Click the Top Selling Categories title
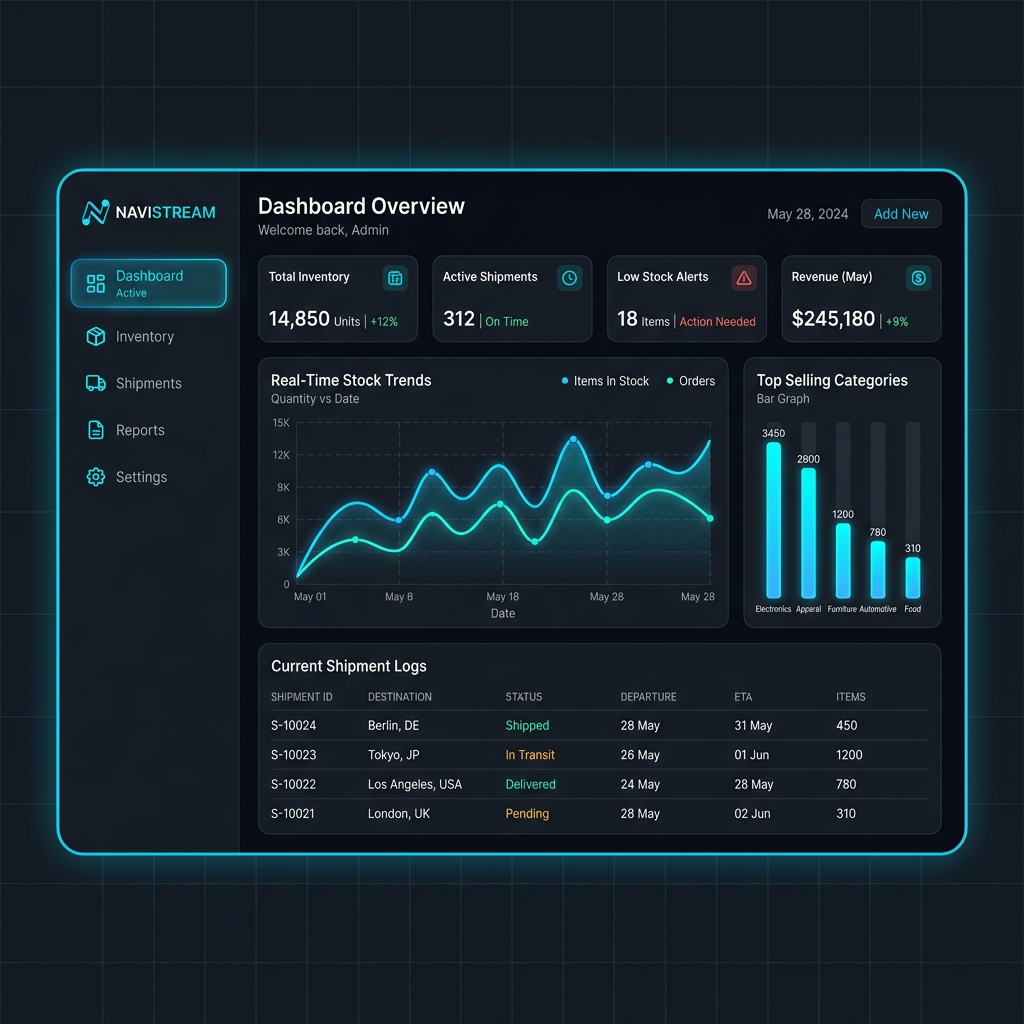Viewport: 1024px width, 1024px height. pyautogui.click(x=832, y=380)
